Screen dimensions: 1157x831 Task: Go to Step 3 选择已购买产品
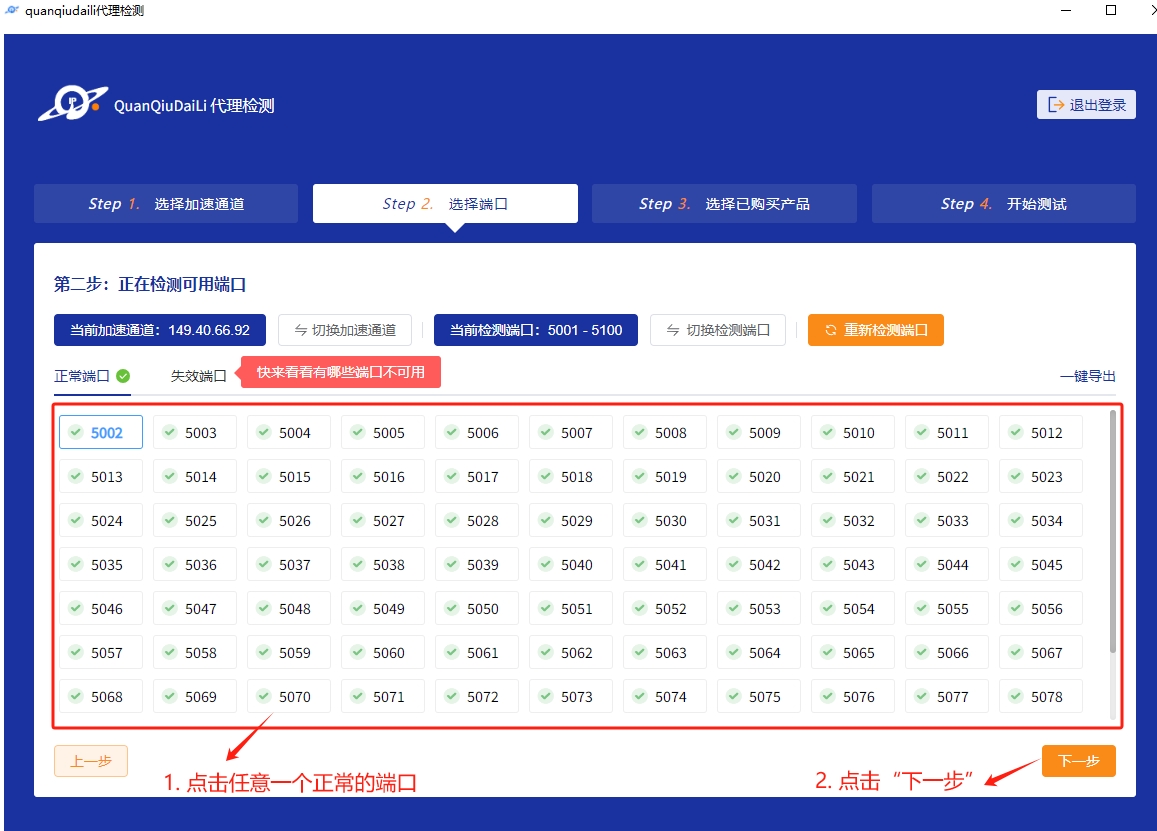tap(724, 204)
